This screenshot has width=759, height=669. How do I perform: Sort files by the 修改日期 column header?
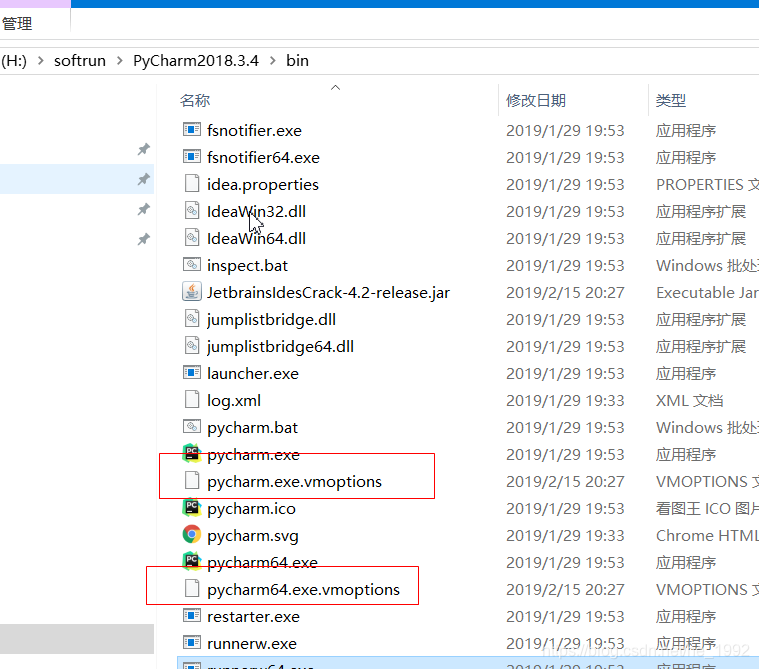coord(536,101)
